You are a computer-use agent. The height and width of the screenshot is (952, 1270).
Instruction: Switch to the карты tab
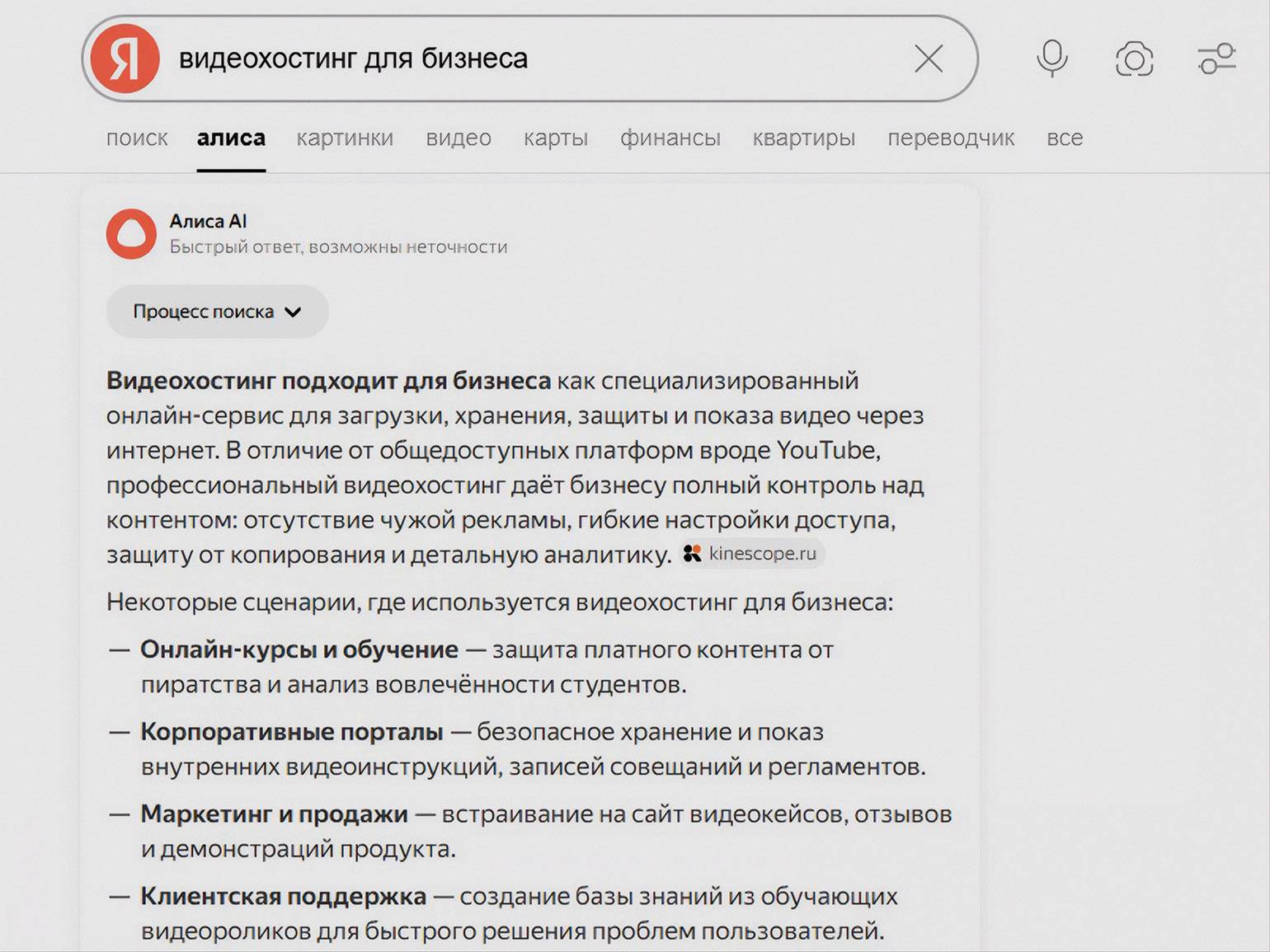(x=556, y=138)
